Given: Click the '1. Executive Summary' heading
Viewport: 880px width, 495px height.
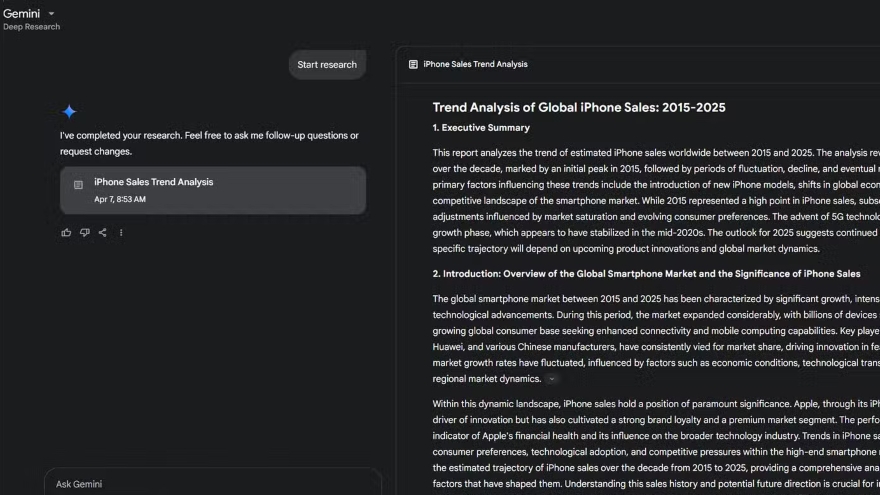Looking at the screenshot, I should coord(481,128).
